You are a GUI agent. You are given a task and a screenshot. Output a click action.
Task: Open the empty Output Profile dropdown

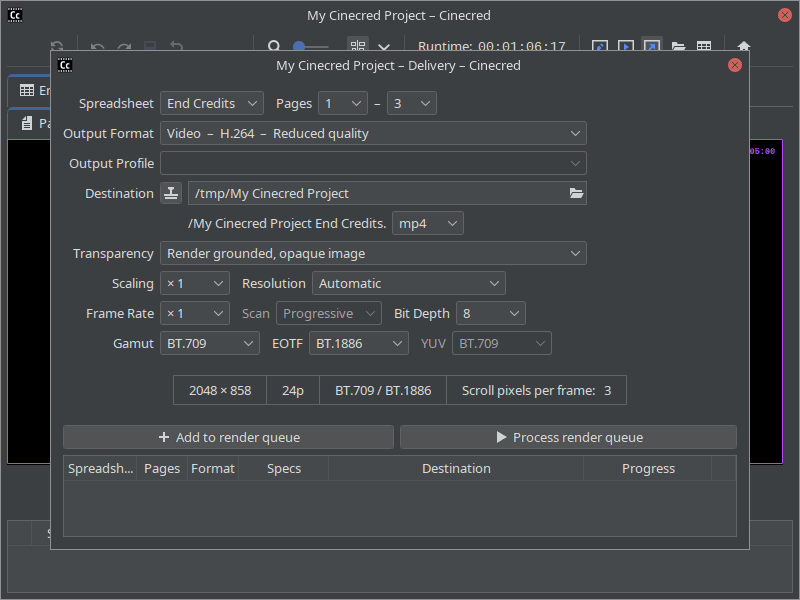click(x=373, y=163)
